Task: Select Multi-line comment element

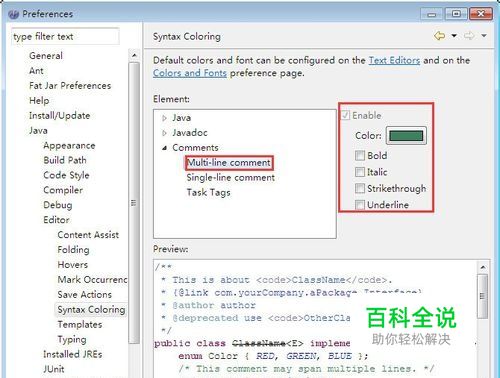Action: 229,163
